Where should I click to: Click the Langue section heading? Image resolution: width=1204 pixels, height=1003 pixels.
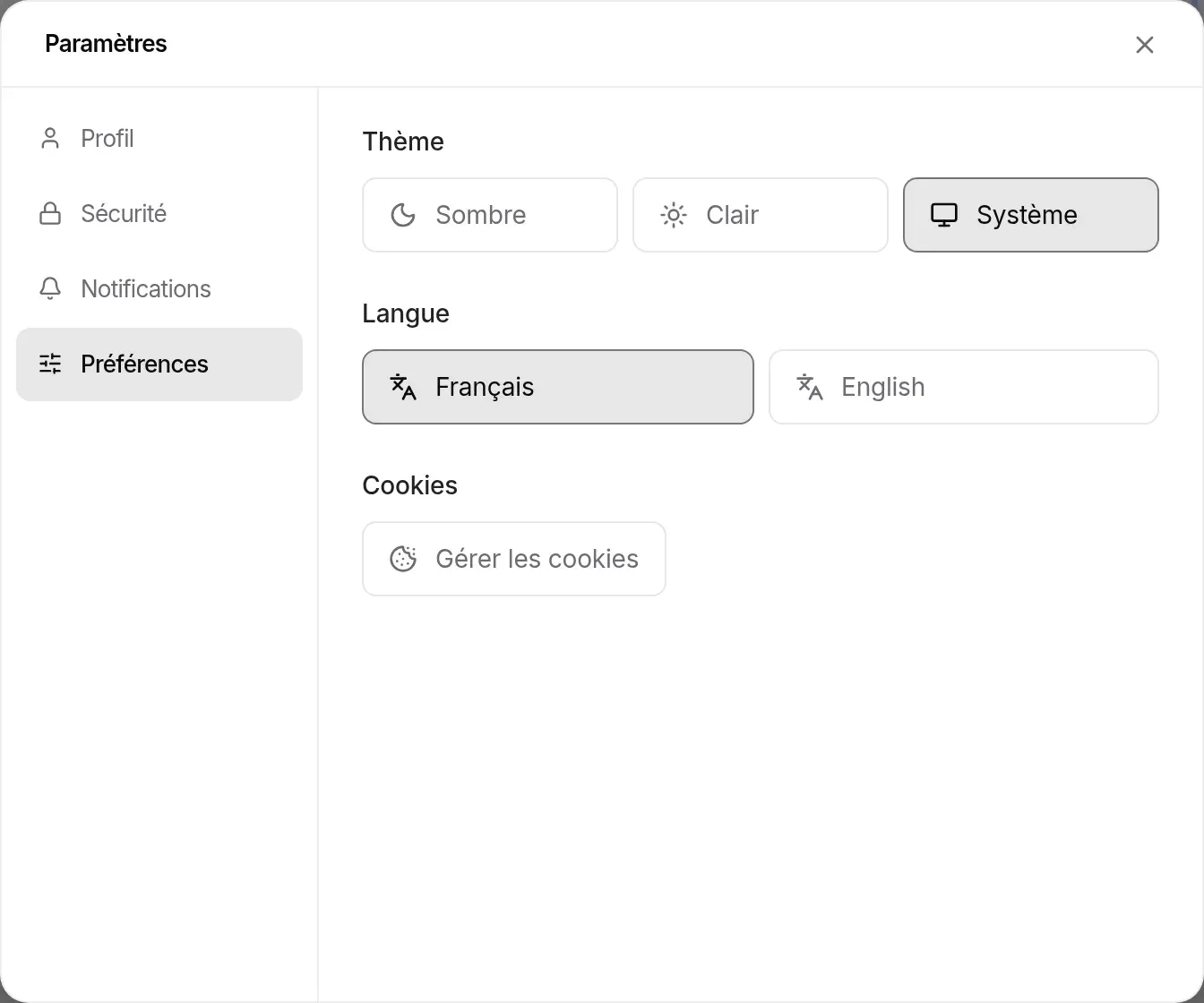pos(406,313)
